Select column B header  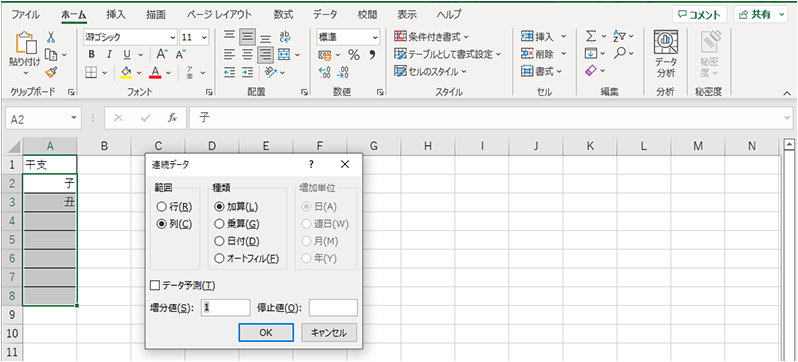pos(104,147)
